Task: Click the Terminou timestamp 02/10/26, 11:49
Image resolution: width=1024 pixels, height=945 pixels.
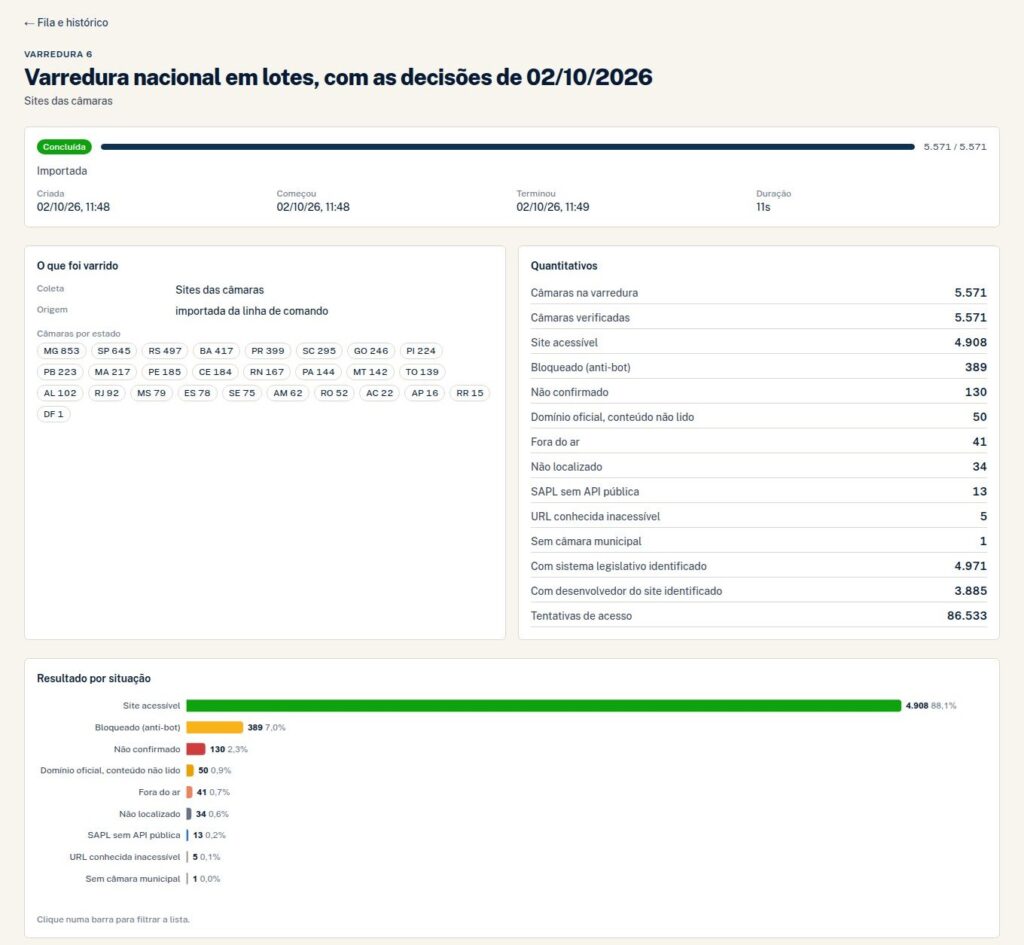Action: pyautogui.click(x=552, y=207)
